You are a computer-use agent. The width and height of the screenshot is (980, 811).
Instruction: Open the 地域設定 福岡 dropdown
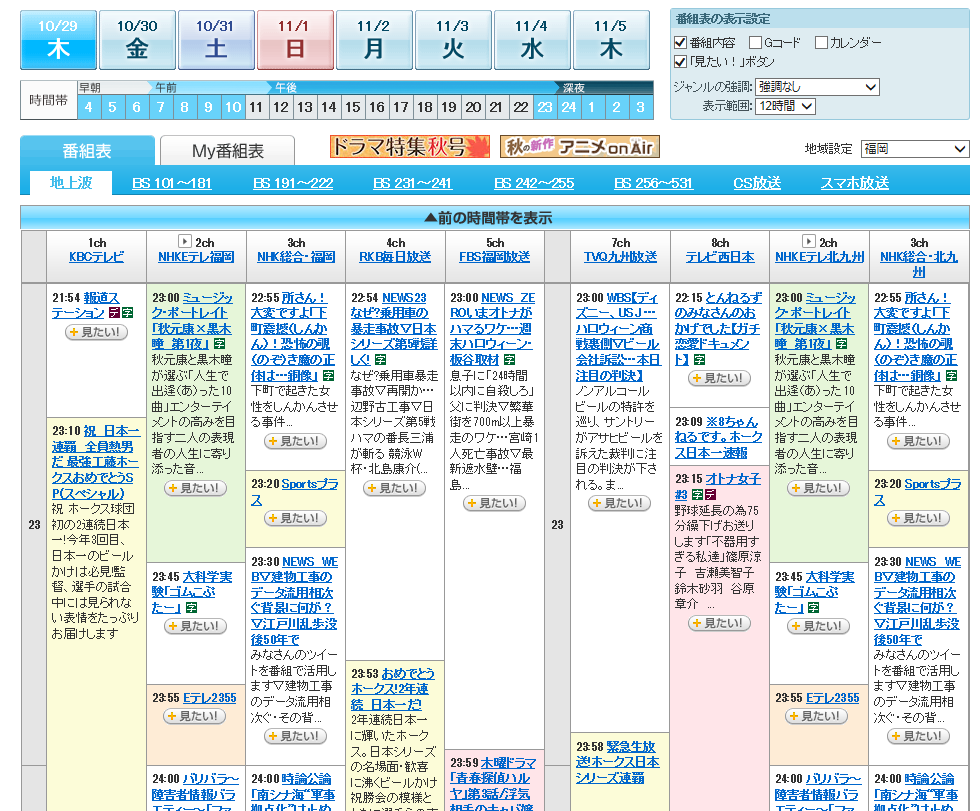coord(914,149)
